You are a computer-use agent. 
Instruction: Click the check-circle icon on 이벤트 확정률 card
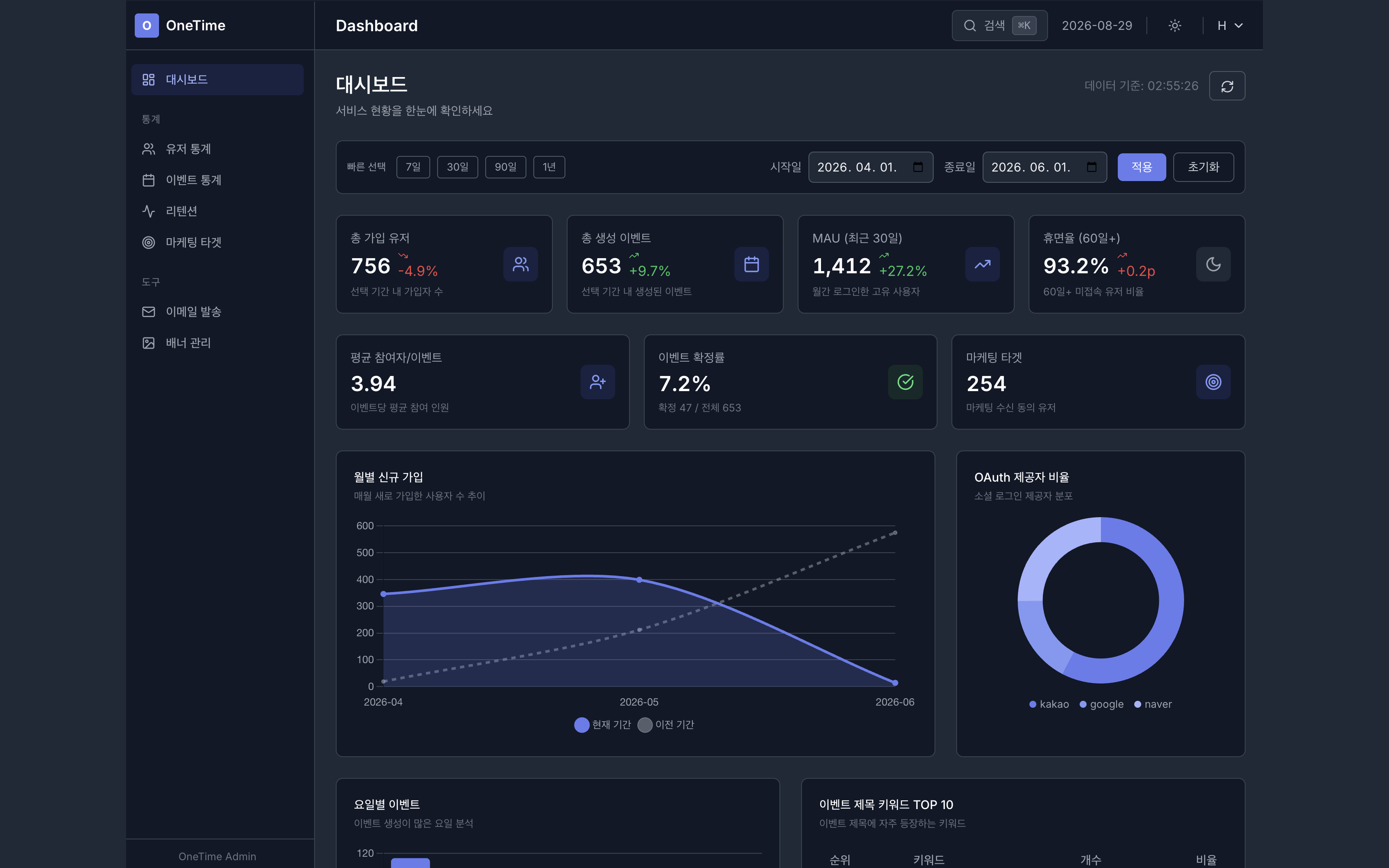click(905, 382)
